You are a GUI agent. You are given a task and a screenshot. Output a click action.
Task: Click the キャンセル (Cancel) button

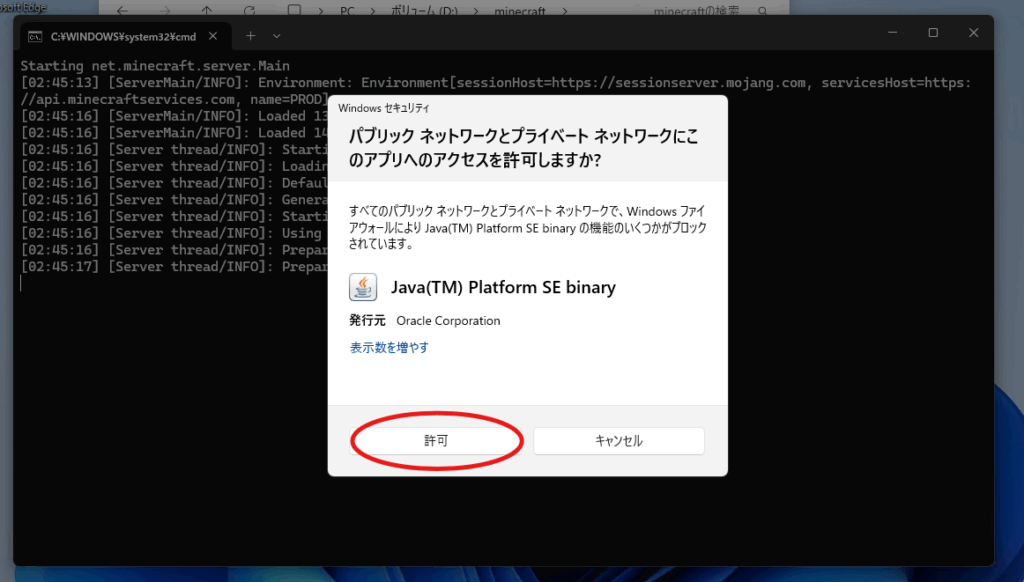[x=618, y=441]
